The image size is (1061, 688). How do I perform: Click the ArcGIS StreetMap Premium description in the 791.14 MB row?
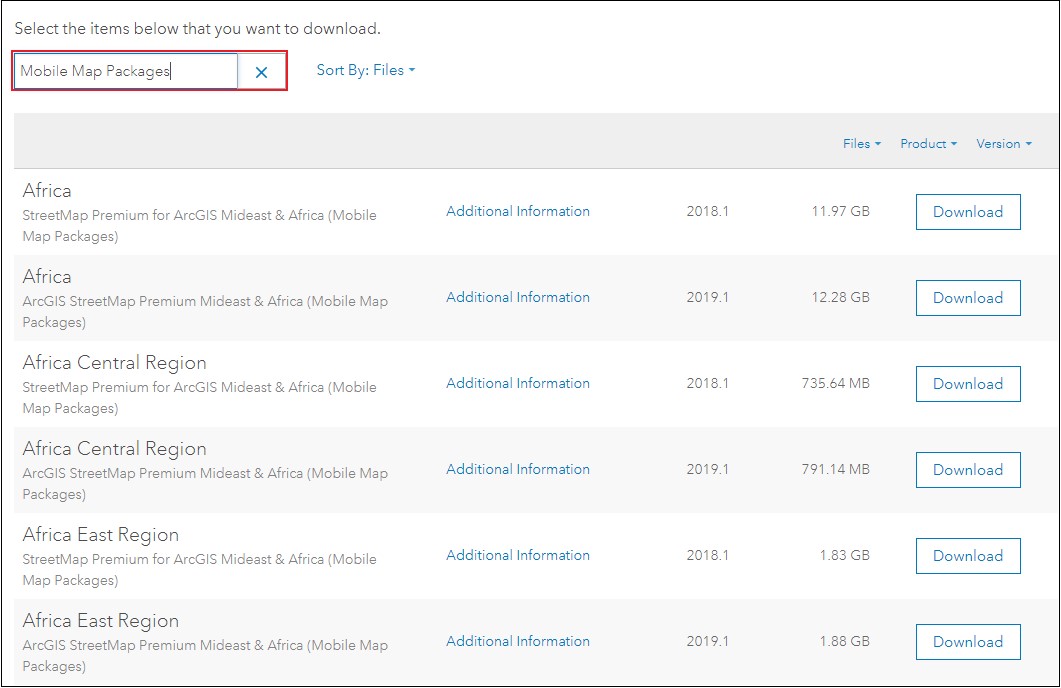205,483
